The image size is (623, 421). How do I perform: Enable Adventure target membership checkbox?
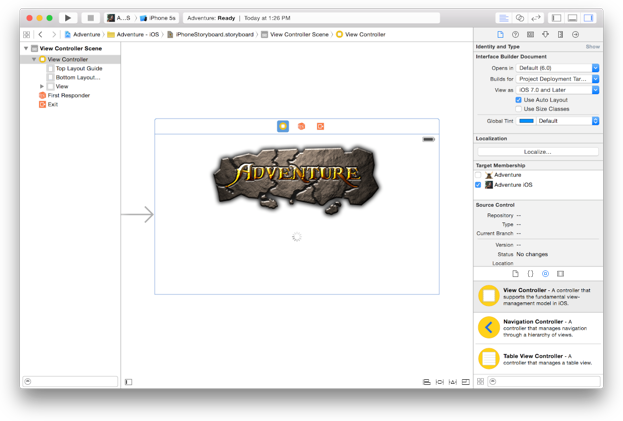478,175
